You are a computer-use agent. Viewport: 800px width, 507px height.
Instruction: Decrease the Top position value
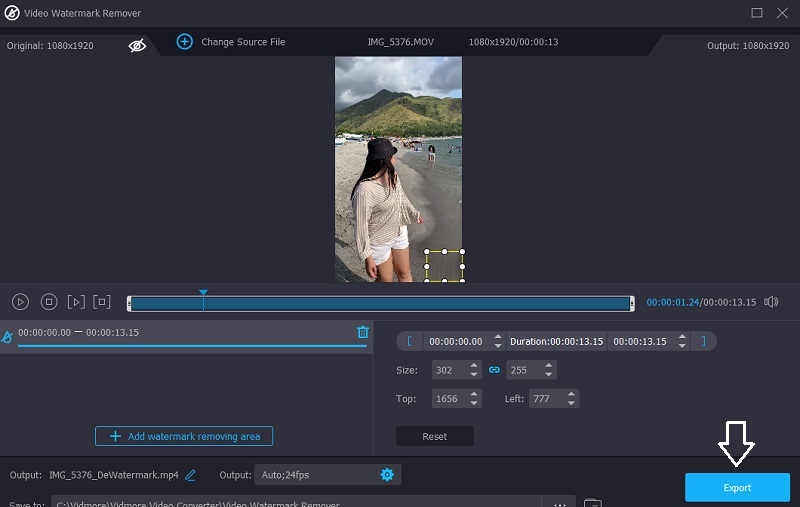[x=474, y=403]
